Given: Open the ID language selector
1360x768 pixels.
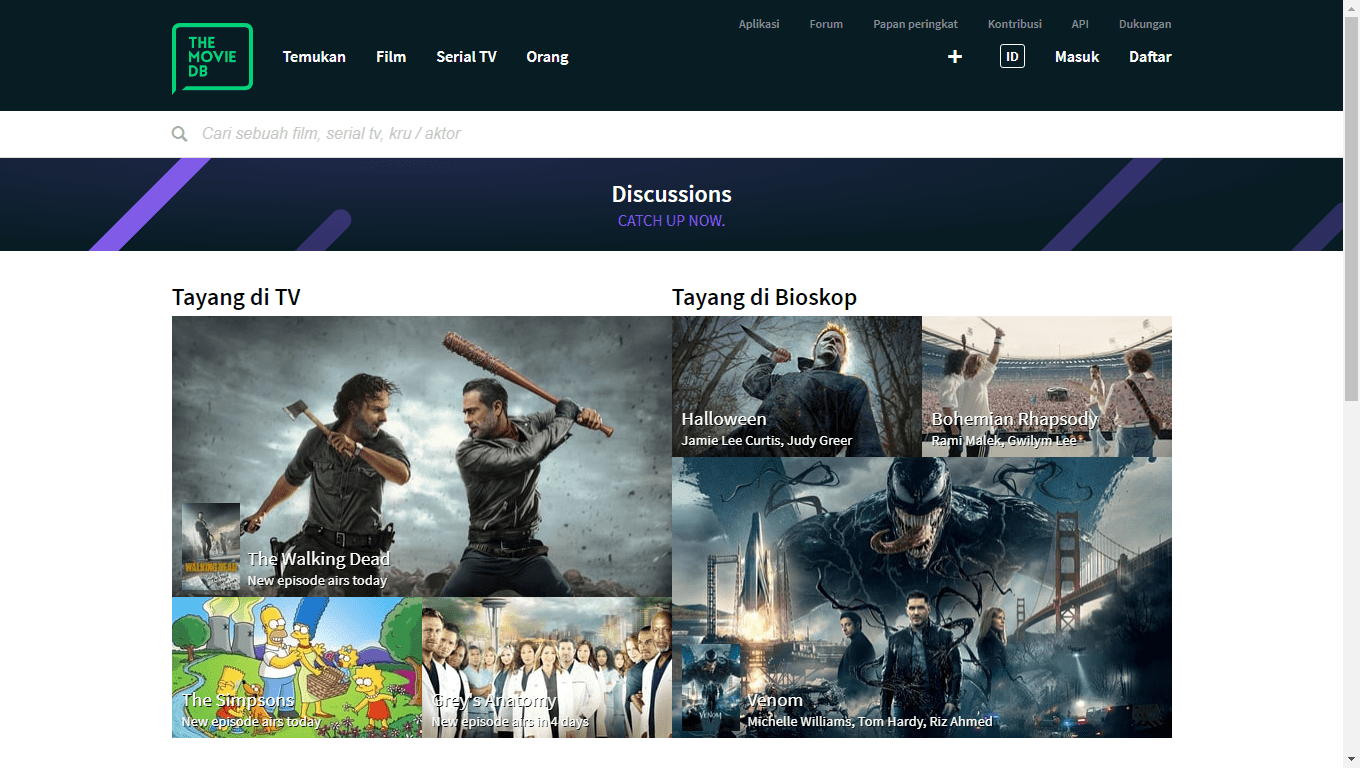Looking at the screenshot, I should click(1012, 57).
